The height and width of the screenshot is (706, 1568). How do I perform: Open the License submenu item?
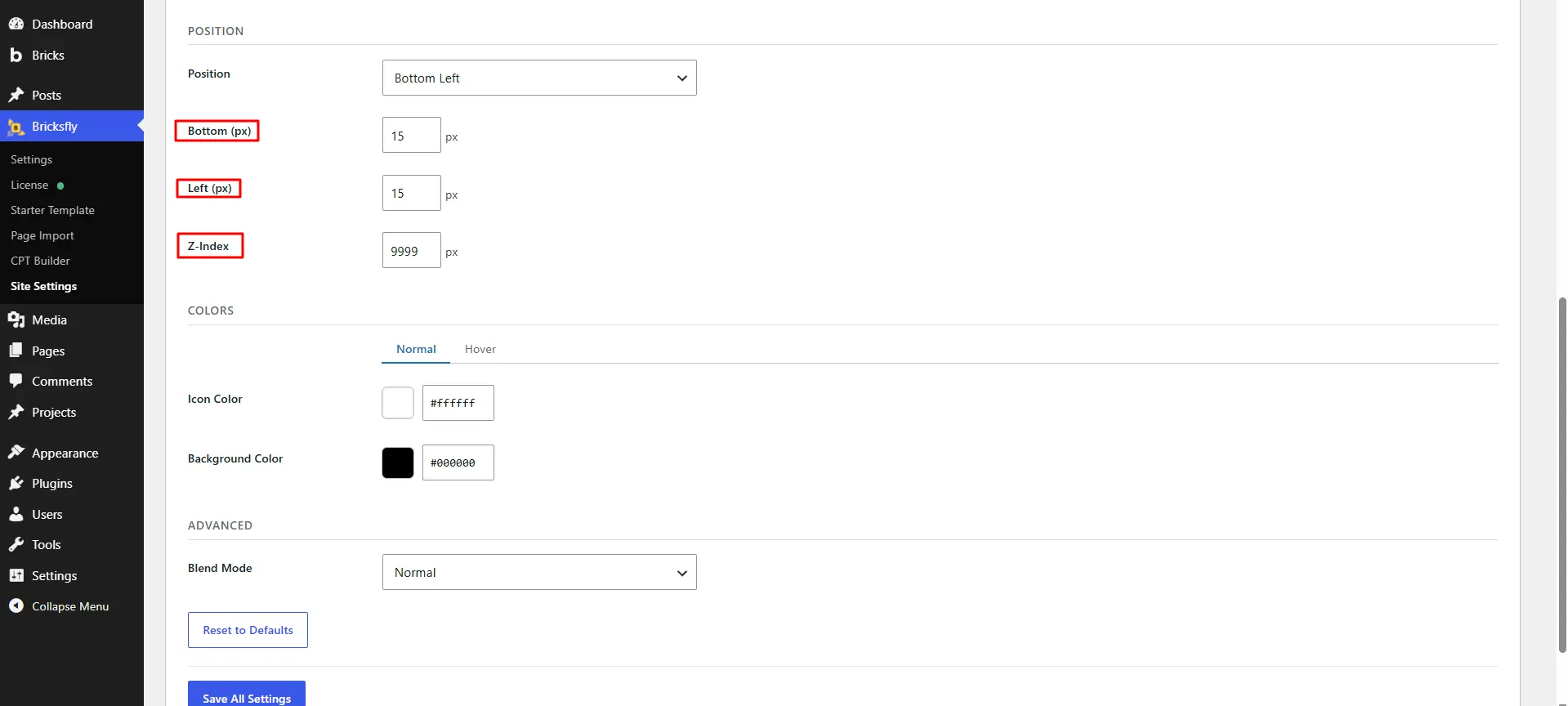click(29, 185)
